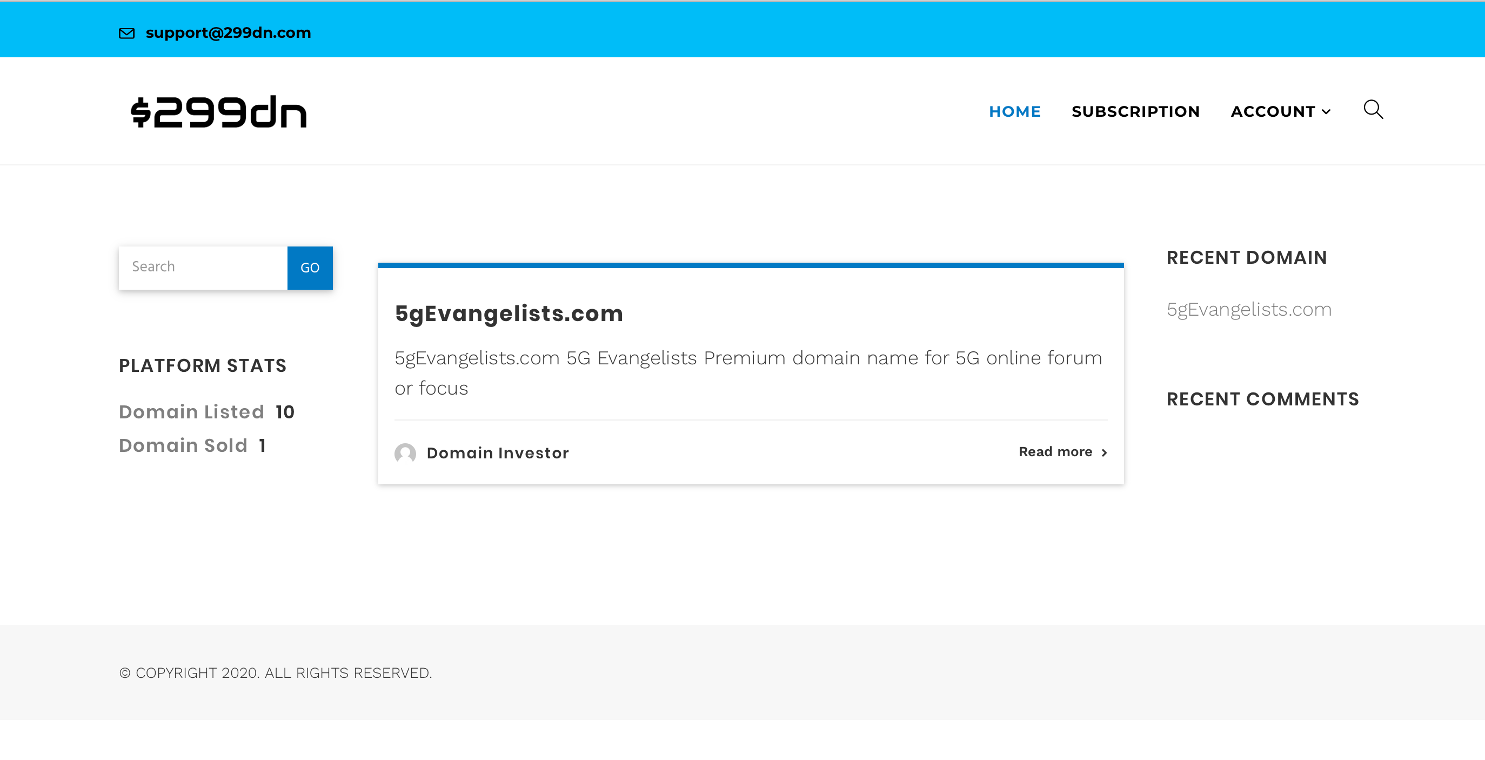Select HOME in the navigation menu
The height and width of the screenshot is (760, 1485).
[1014, 111]
